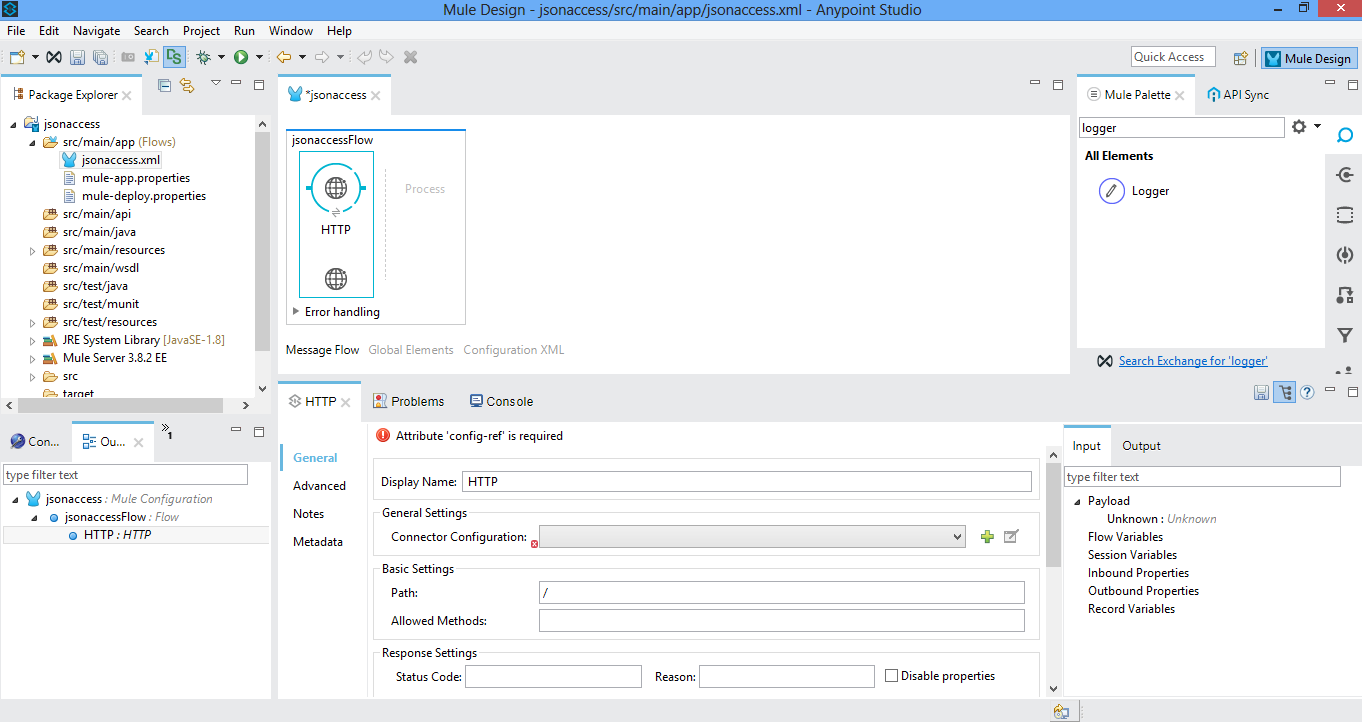Select the Logger element in the palette

point(1134,191)
